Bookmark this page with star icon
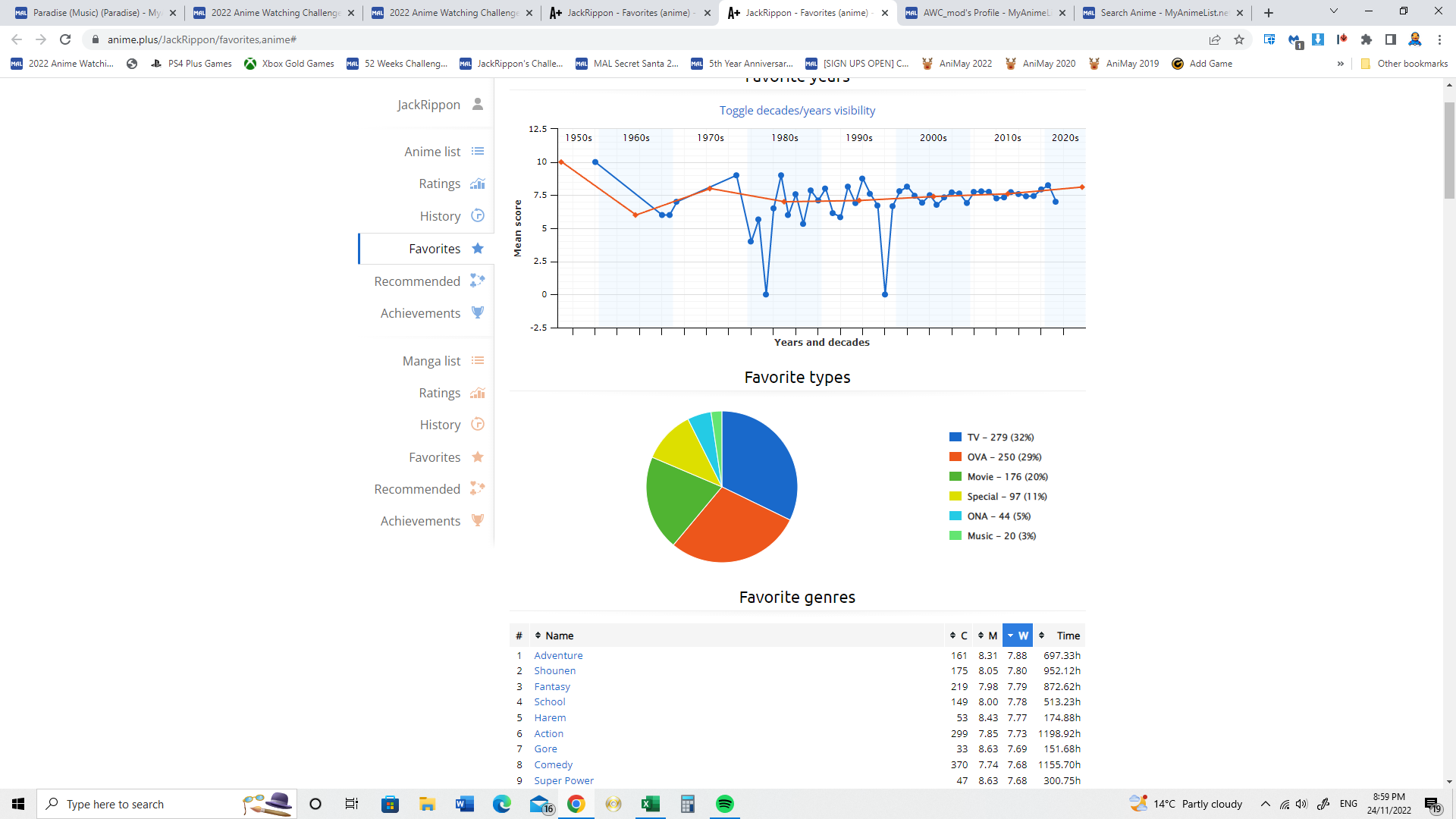Viewport: 1456px width, 819px height. [1239, 39]
